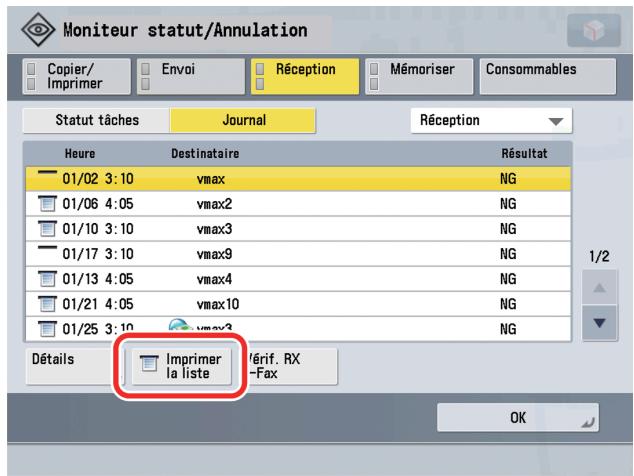
Task: Click the Envoi tab indicator lights
Action: [146, 76]
